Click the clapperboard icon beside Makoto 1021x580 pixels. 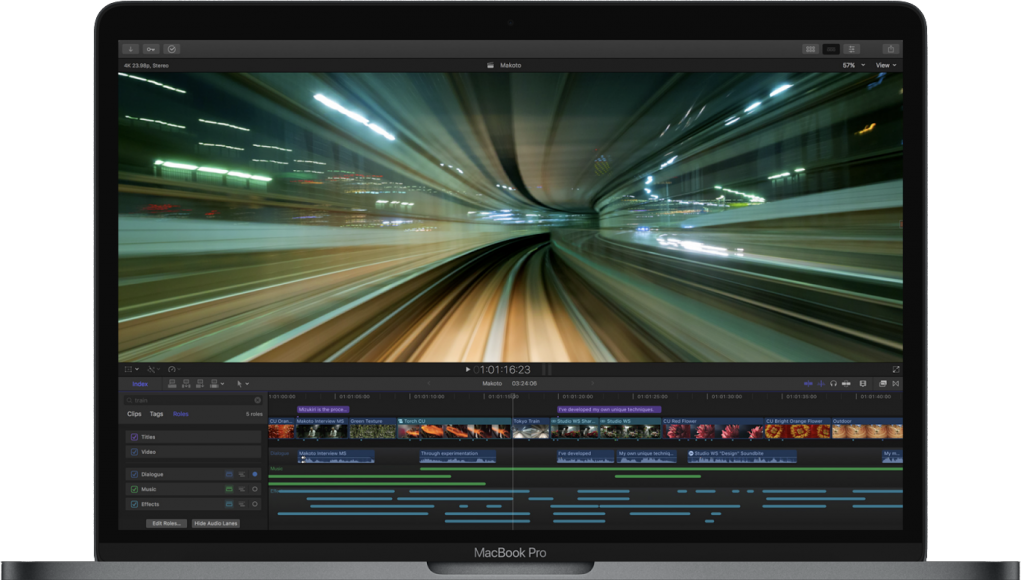coord(490,65)
